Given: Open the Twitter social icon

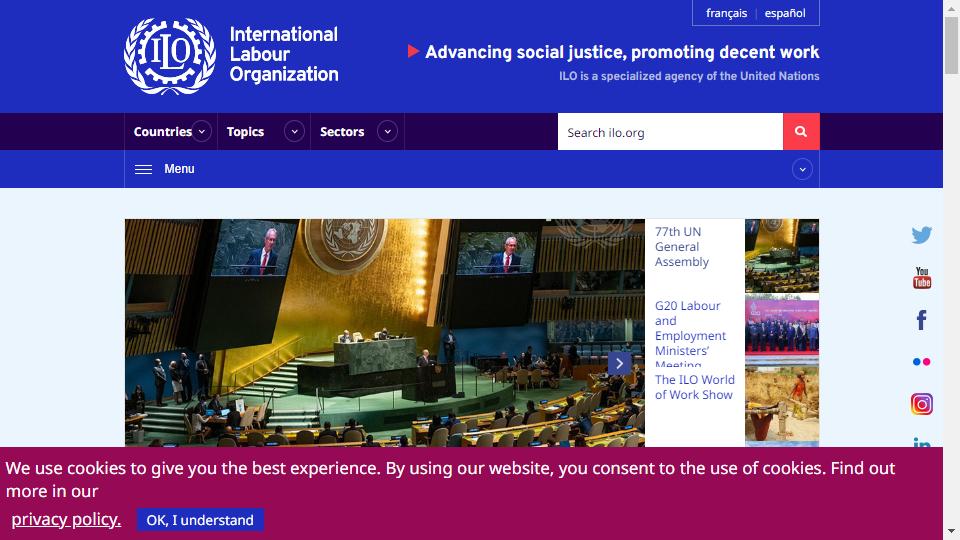Looking at the screenshot, I should click(921, 235).
